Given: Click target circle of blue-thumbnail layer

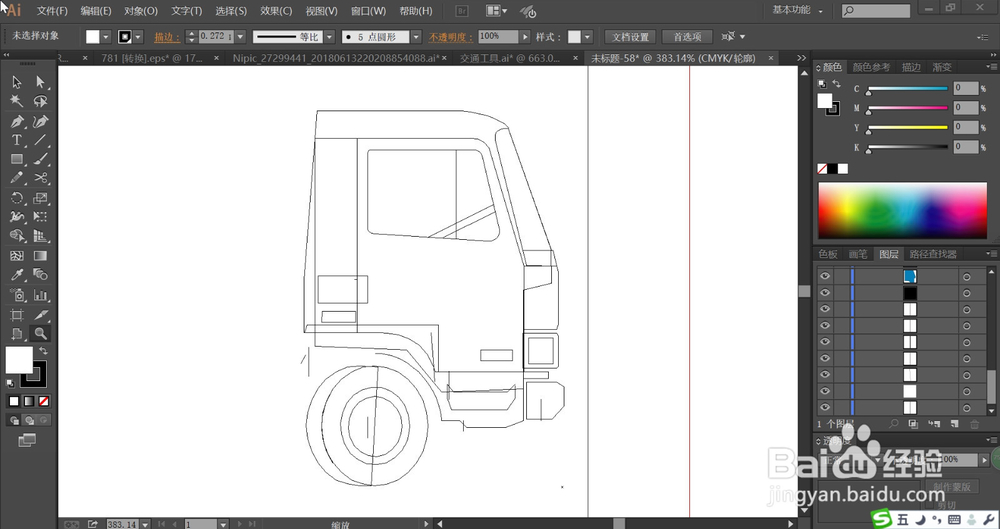Looking at the screenshot, I should click(x=966, y=276).
